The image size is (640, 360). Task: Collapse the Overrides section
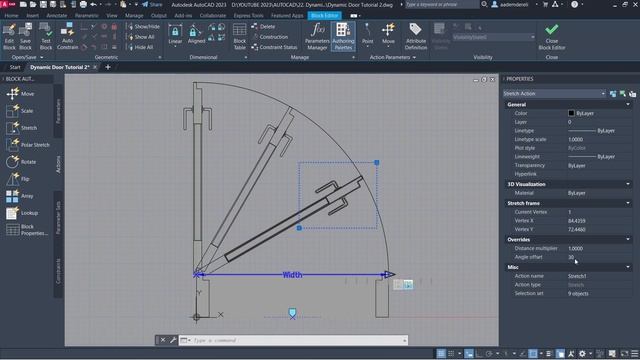click(x=628, y=239)
